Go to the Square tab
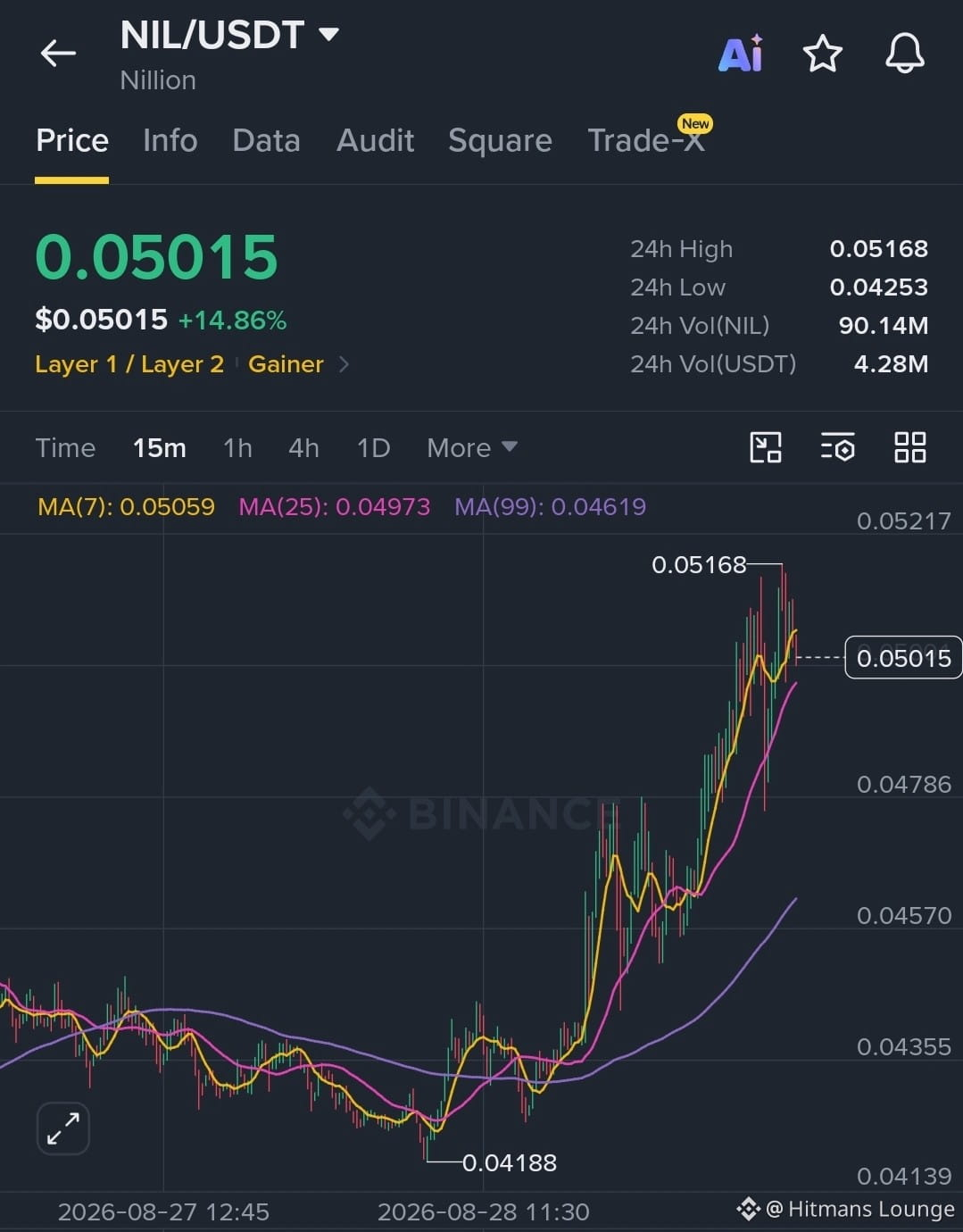Screen dimensions: 963x1232 click(x=500, y=140)
